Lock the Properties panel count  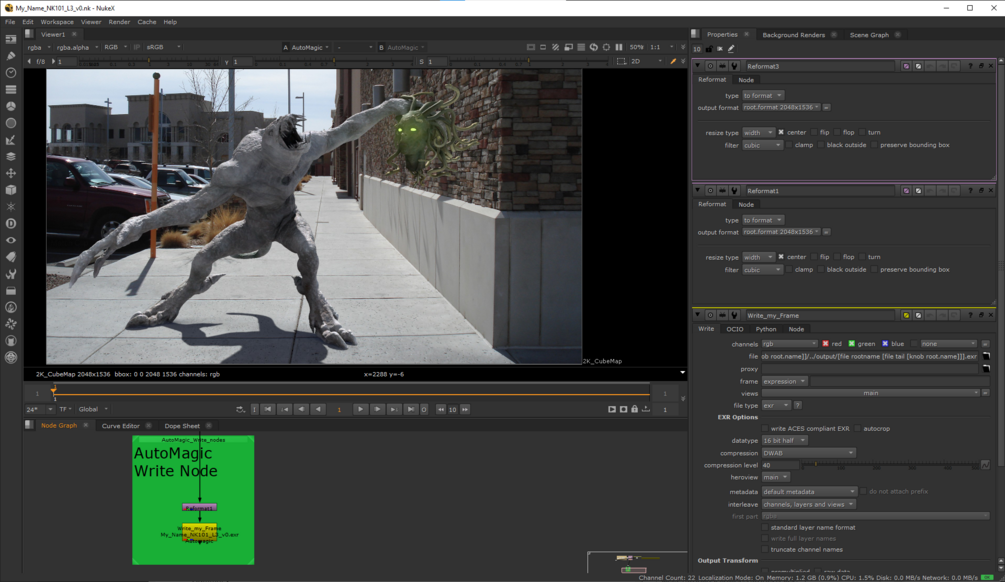(x=709, y=49)
